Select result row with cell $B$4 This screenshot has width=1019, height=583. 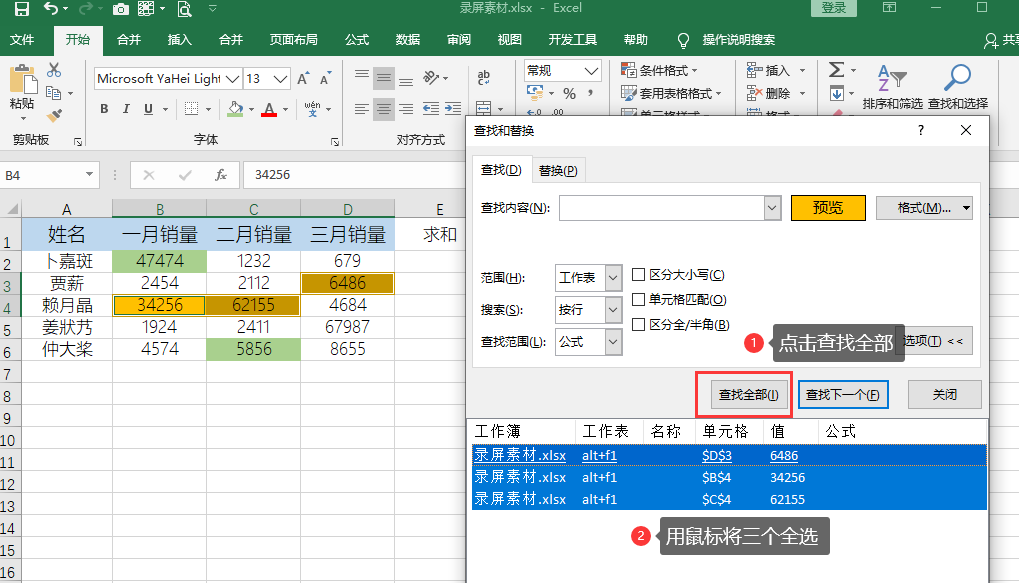(x=729, y=478)
